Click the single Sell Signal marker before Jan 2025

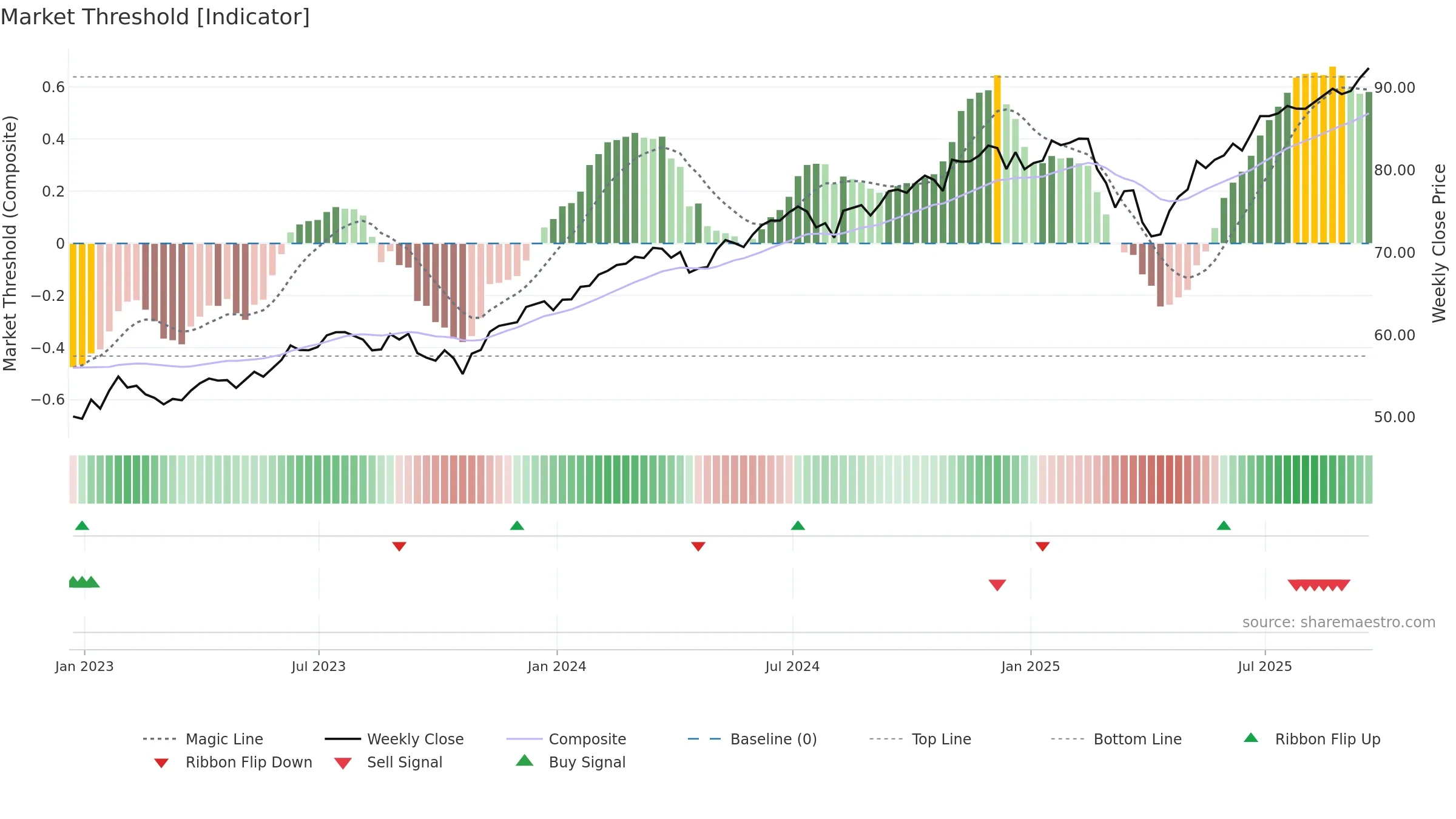pos(997,585)
